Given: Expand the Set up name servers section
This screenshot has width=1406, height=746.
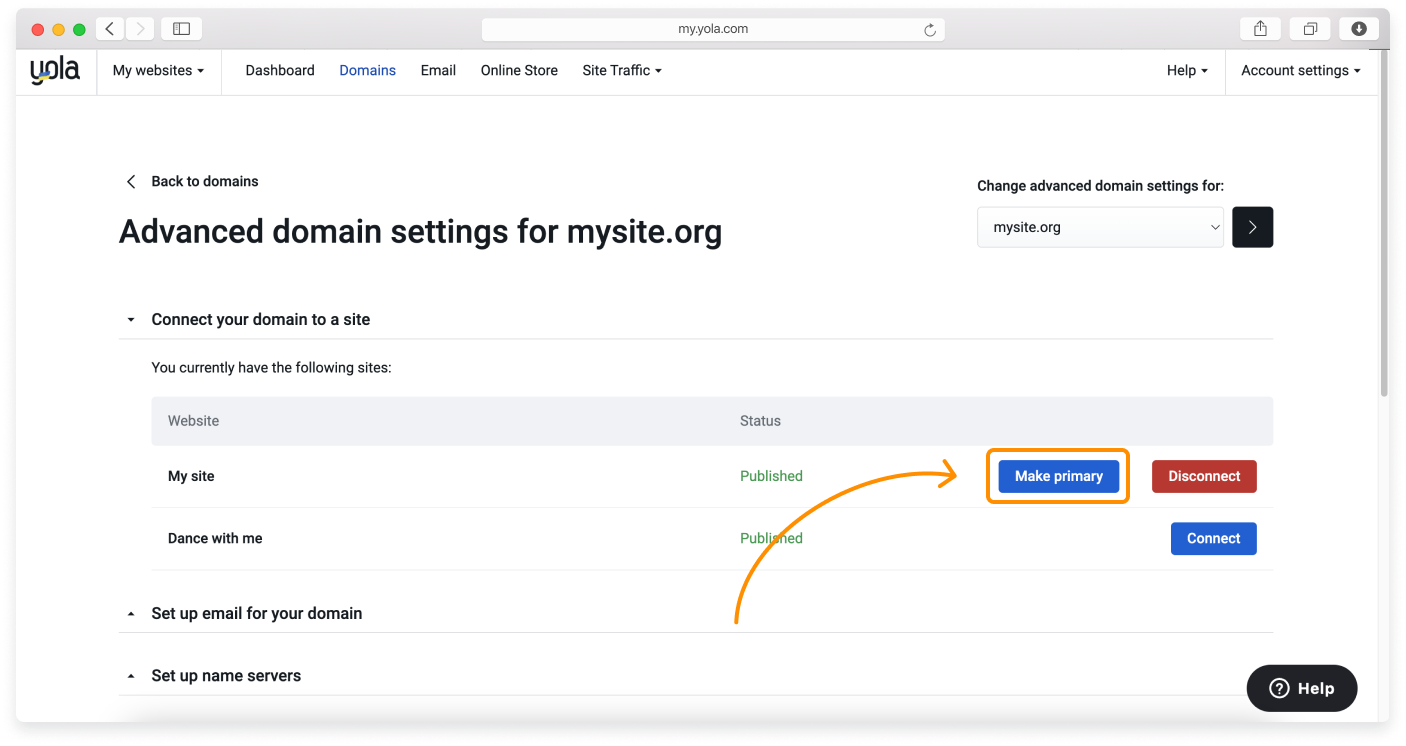Looking at the screenshot, I should (131, 675).
